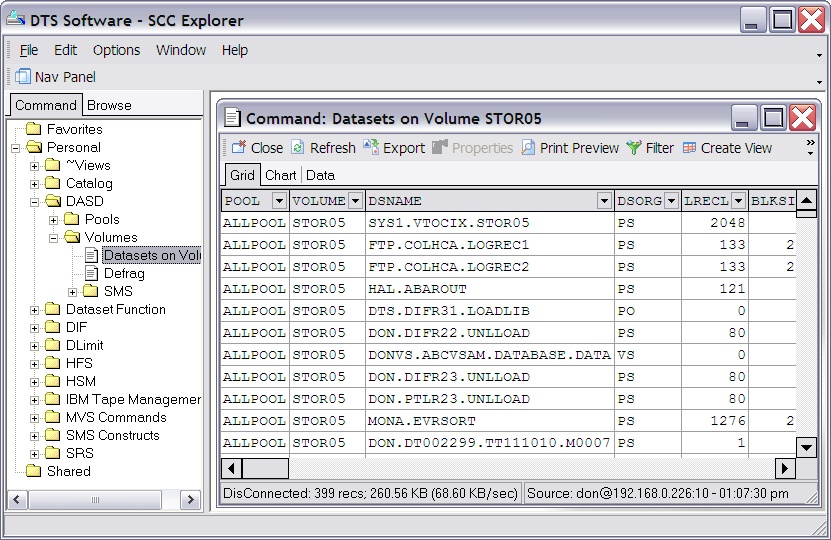Screen dimensions: 831x540
Task: Select the HAL.ABAROUT dataset cell
Action: [489, 289]
